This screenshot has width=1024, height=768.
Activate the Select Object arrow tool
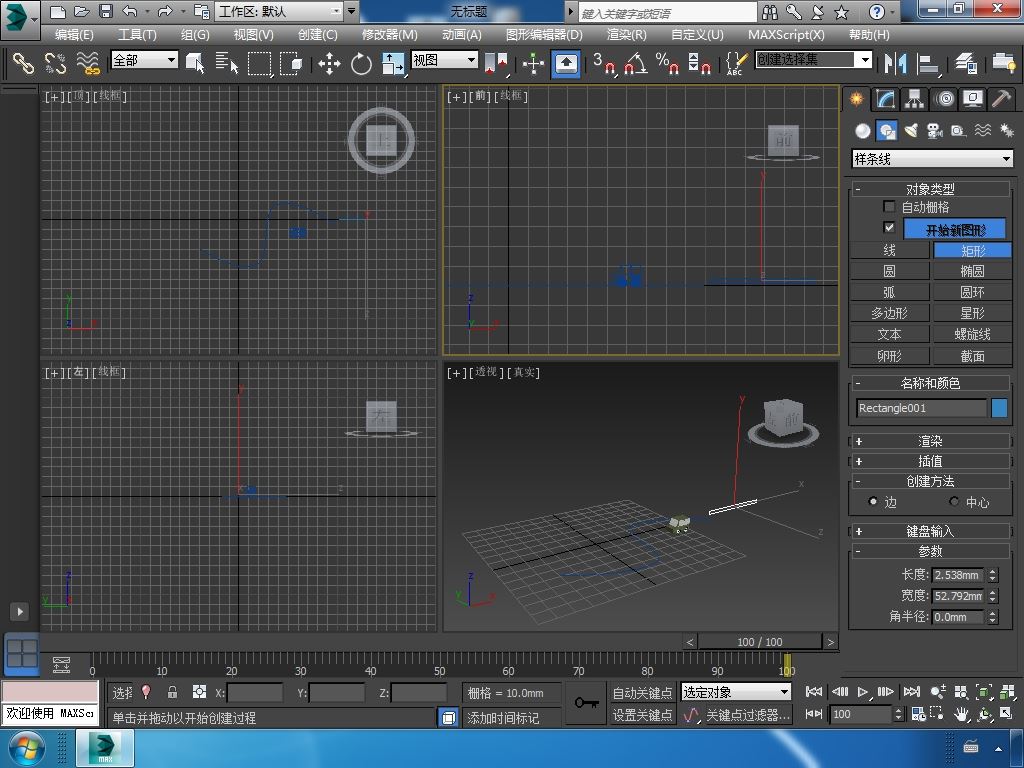(x=195, y=63)
